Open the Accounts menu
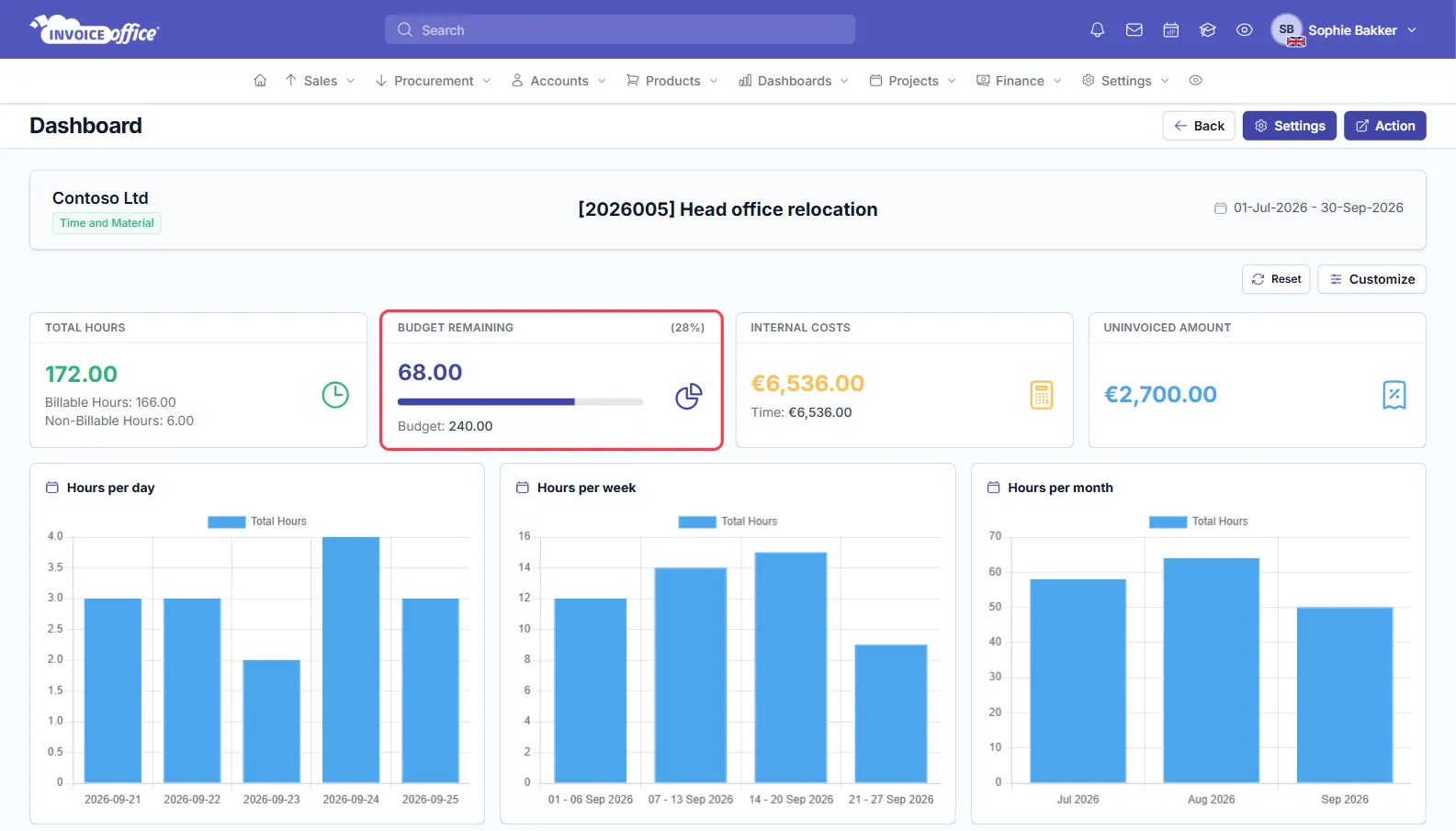The image size is (1456, 831). tap(559, 81)
